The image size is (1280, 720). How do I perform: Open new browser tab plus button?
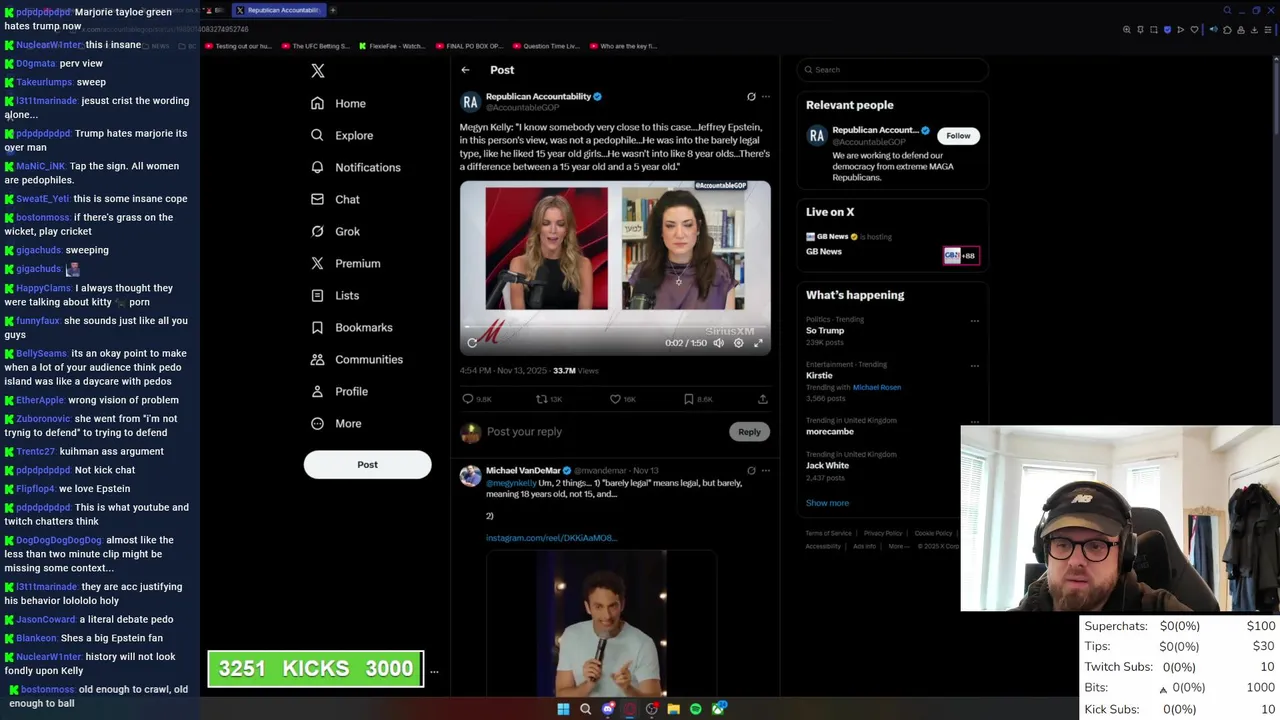tap(333, 10)
